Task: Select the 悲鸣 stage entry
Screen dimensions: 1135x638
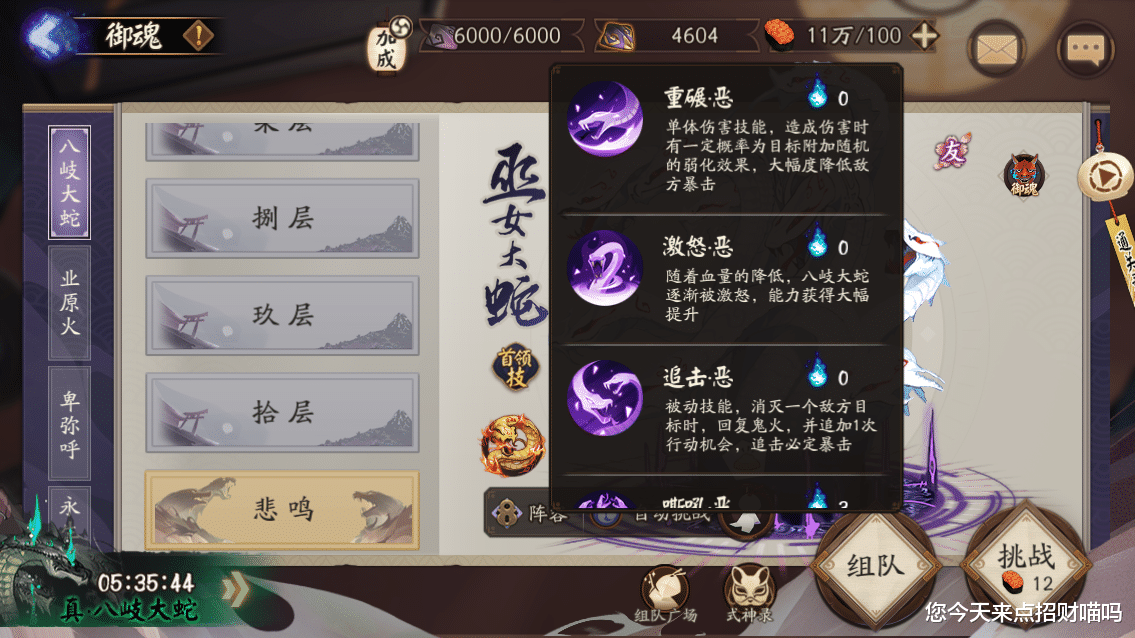Action: 282,510
